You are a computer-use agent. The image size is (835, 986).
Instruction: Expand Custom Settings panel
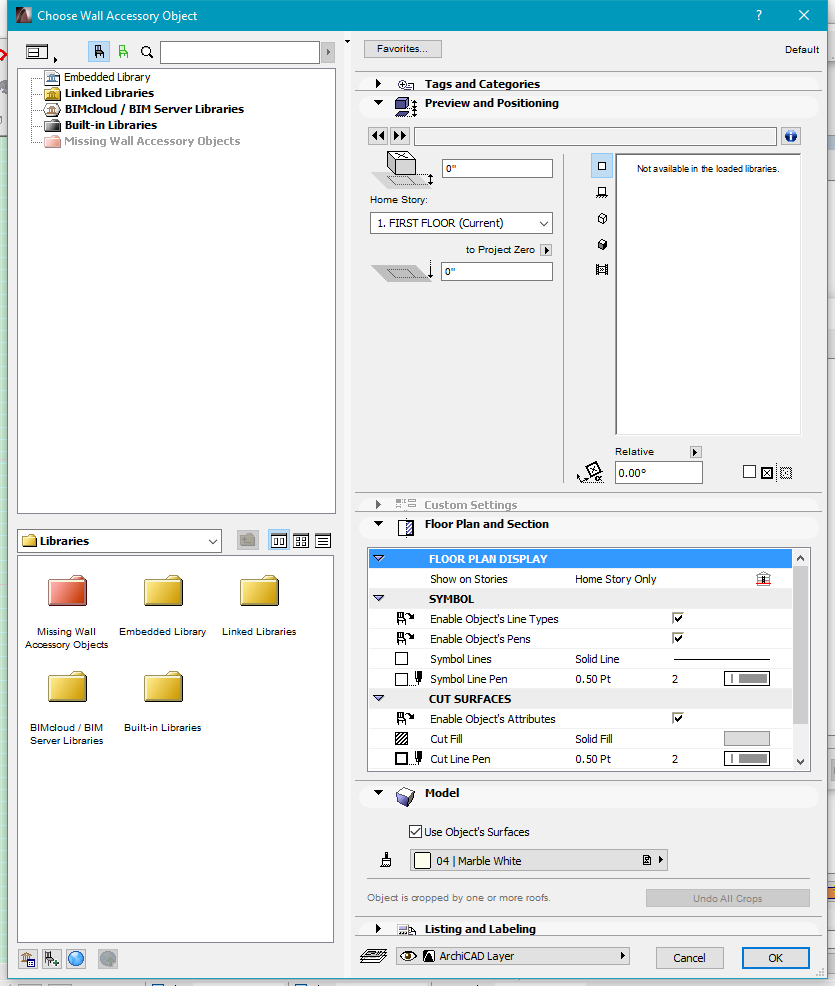coord(378,504)
